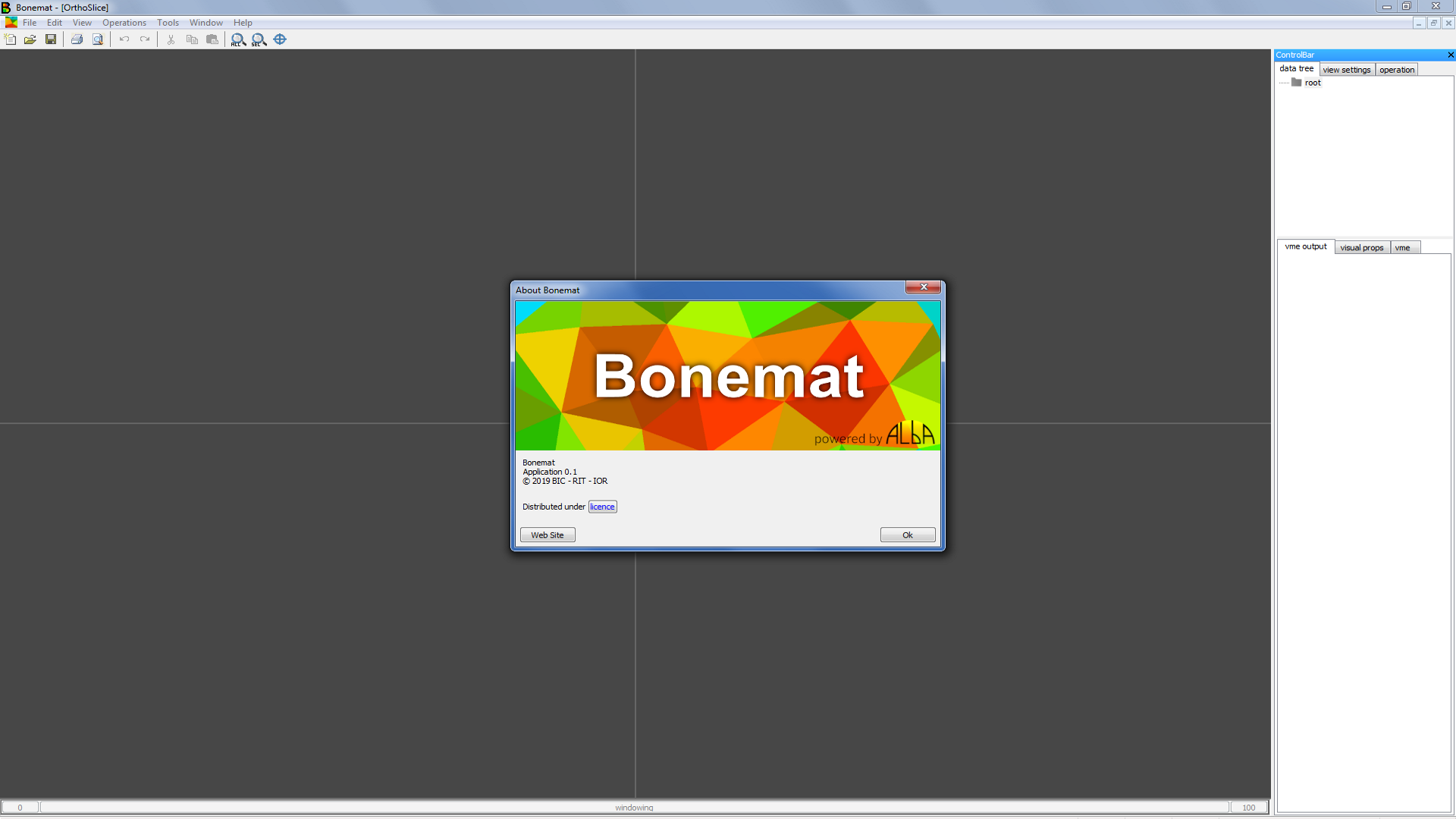Screen dimensions: 1456x819
Task: Switch to the operation tab
Action: (x=1396, y=70)
